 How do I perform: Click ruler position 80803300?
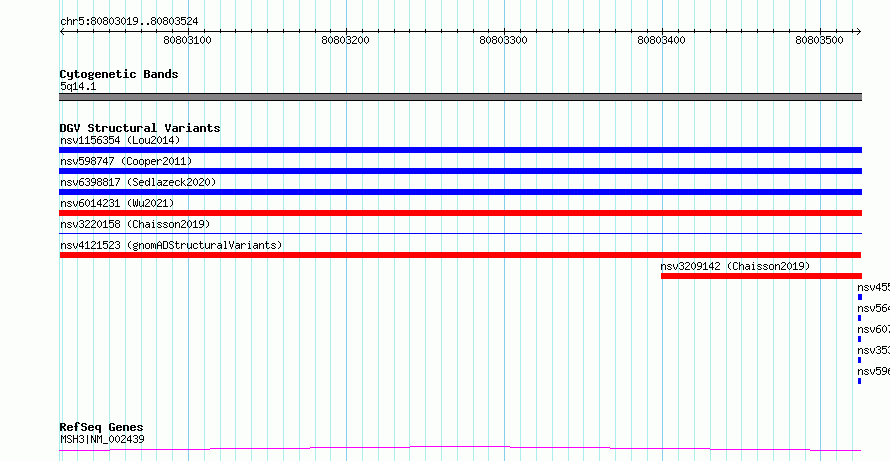tap(503, 40)
